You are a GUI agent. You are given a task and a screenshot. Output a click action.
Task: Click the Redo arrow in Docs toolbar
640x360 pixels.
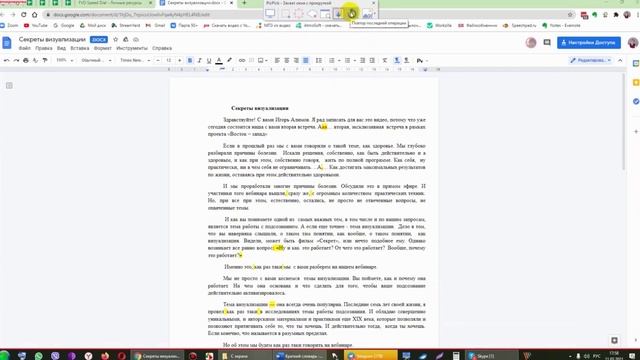[x=16, y=60]
